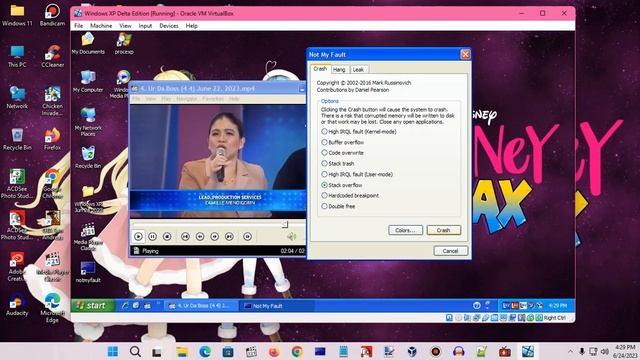640x360 pixels.
Task: Click Windows 11 Start button on taskbar
Action: click(113, 351)
